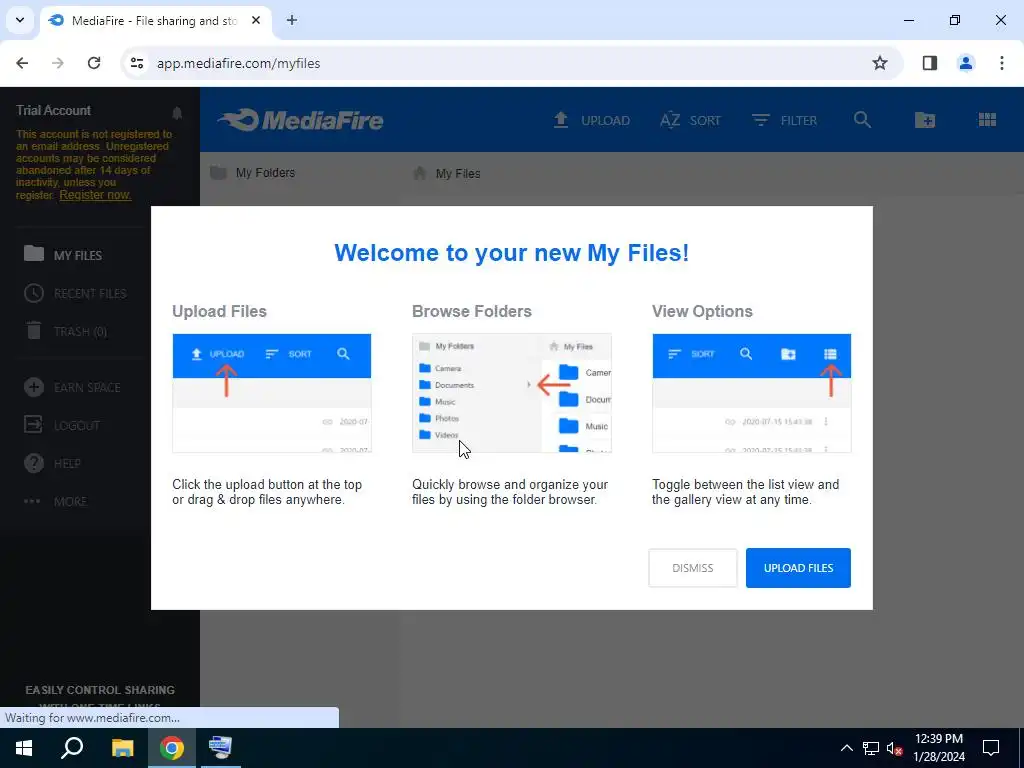Viewport: 1024px width, 768px height.
Task: Open File Explorer from the taskbar
Action: [122, 748]
